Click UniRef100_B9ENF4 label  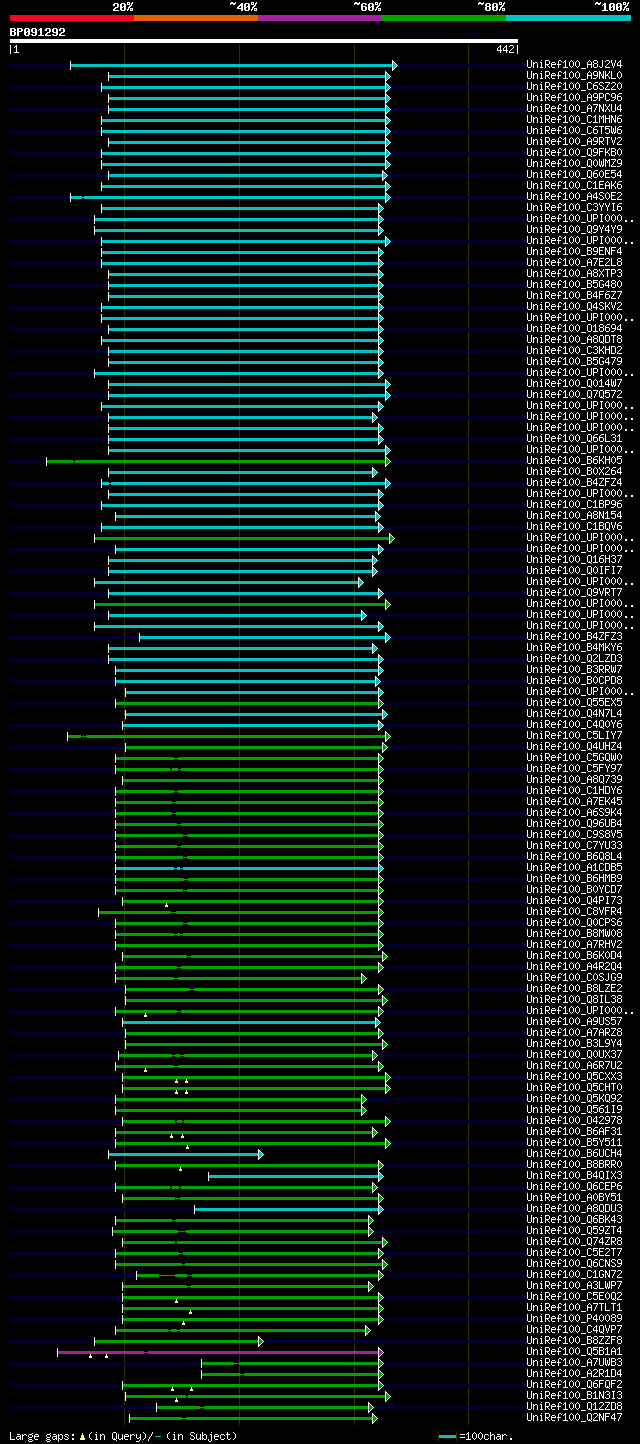[574, 251]
